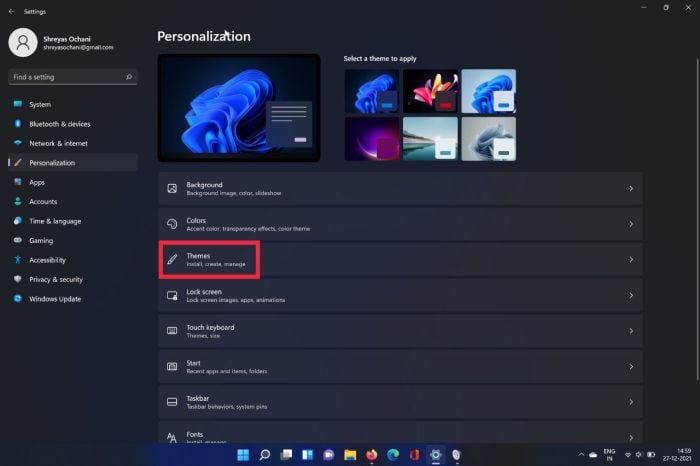
Task: Launch Office from the taskbar
Action: coord(414,455)
